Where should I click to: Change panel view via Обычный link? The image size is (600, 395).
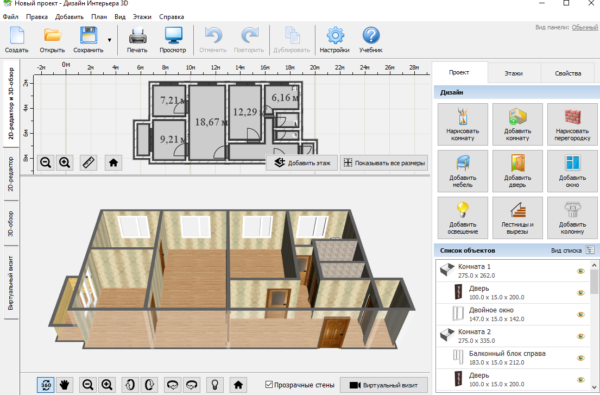(x=585, y=27)
